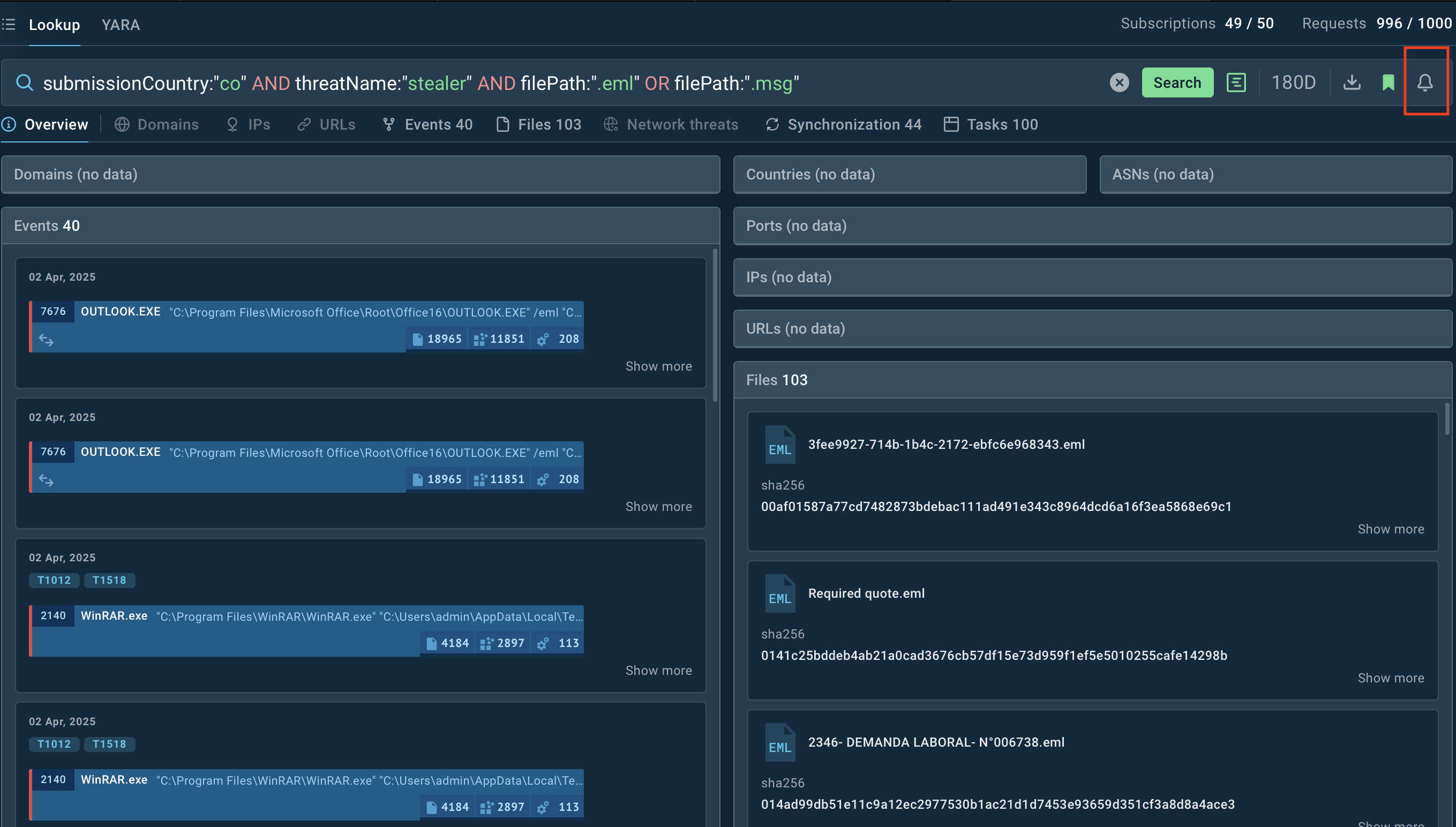1456x827 pixels.
Task: Click the EML icon of DEMANDA LABORAL file
Action: (x=780, y=742)
